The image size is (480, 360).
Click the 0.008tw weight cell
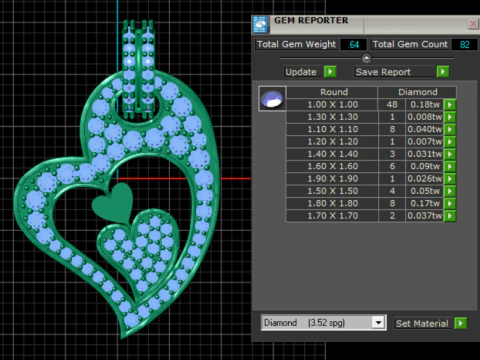coord(425,117)
